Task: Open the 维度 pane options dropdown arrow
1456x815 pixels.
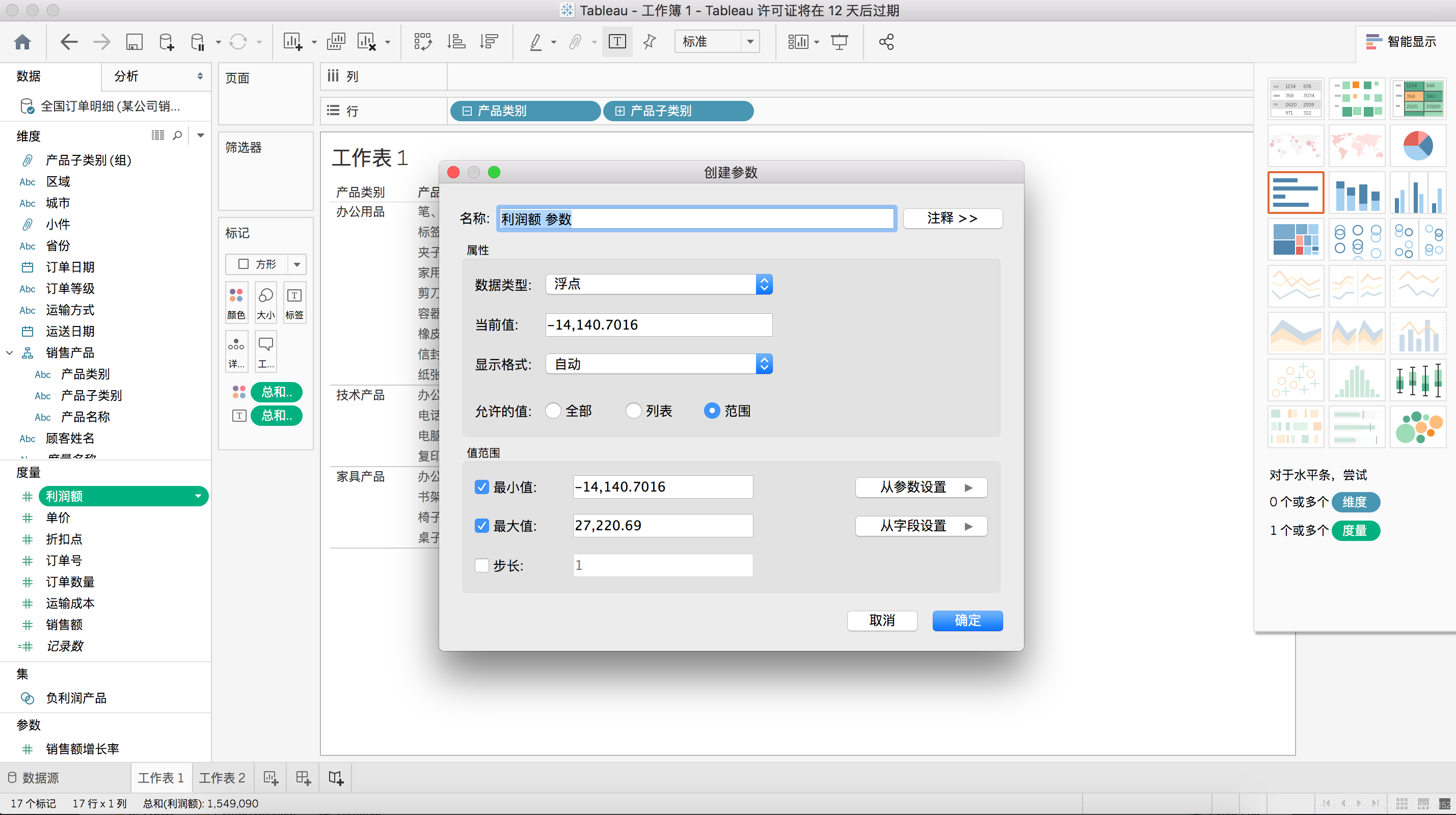Action: (x=201, y=135)
